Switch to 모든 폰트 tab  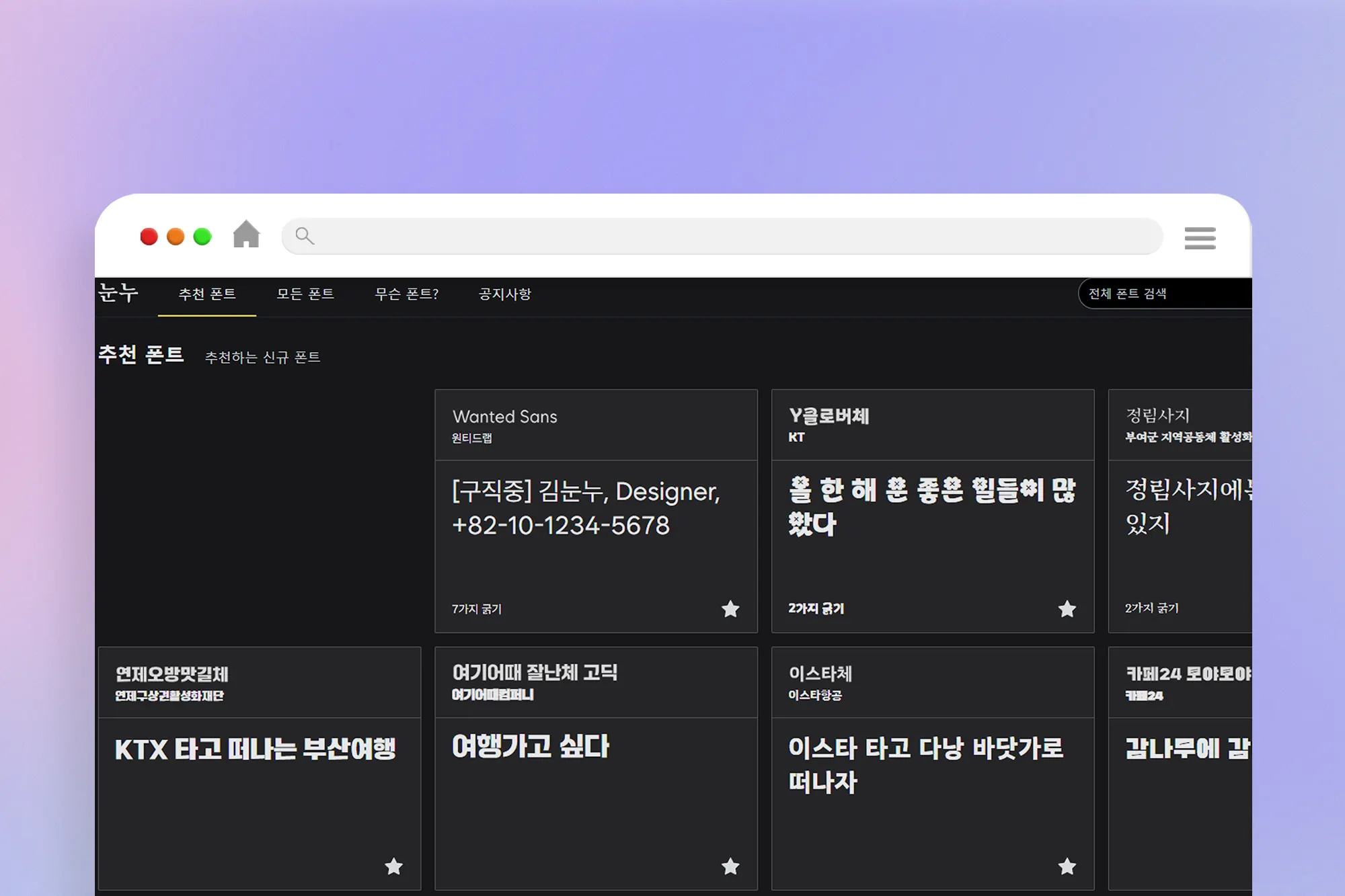click(x=305, y=294)
